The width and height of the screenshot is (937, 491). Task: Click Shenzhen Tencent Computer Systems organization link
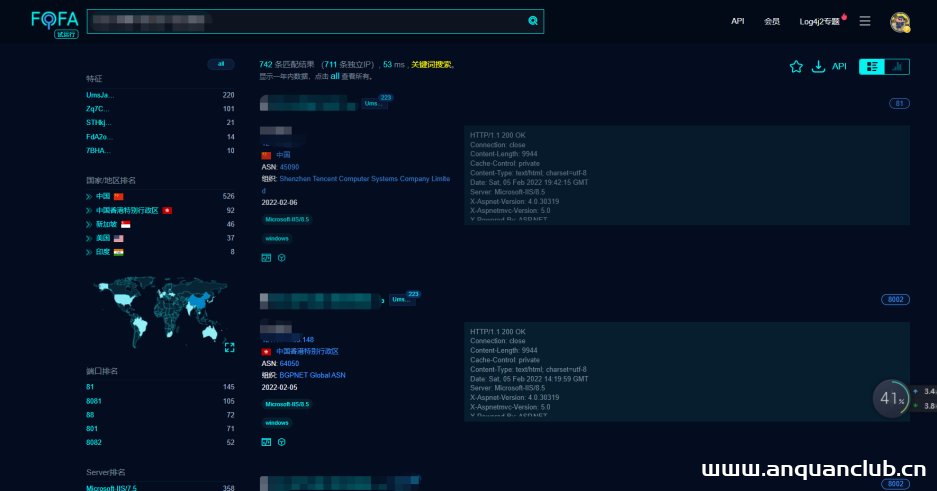click(364, 178)
